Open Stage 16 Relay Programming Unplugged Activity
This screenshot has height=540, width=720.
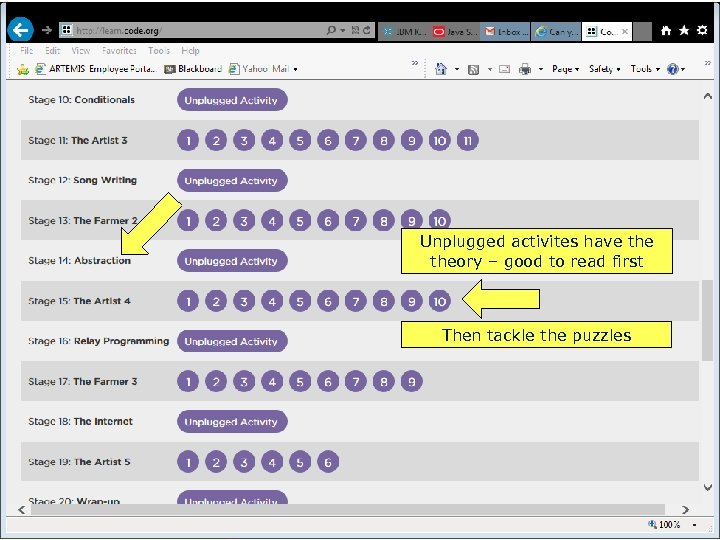[232, 341]
